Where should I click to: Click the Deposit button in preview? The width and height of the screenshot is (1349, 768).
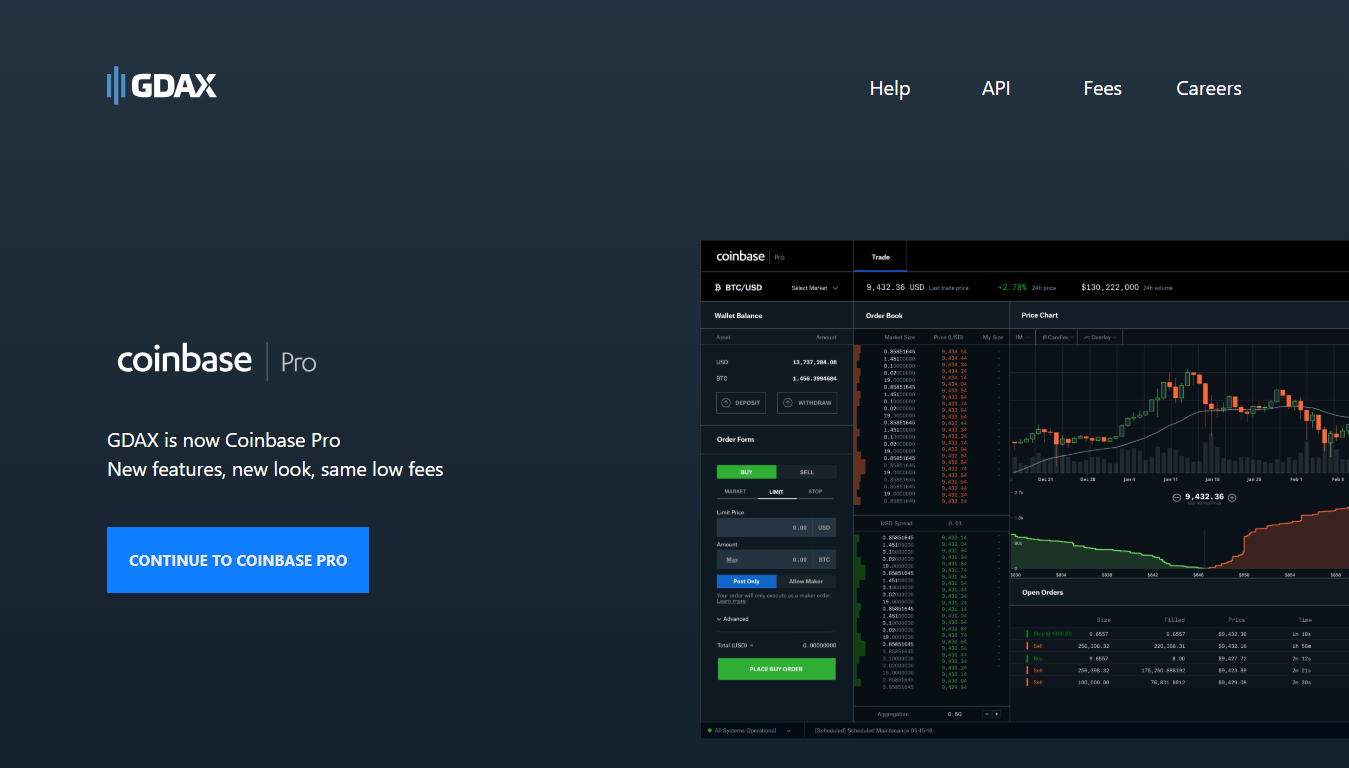click(741, 403)
